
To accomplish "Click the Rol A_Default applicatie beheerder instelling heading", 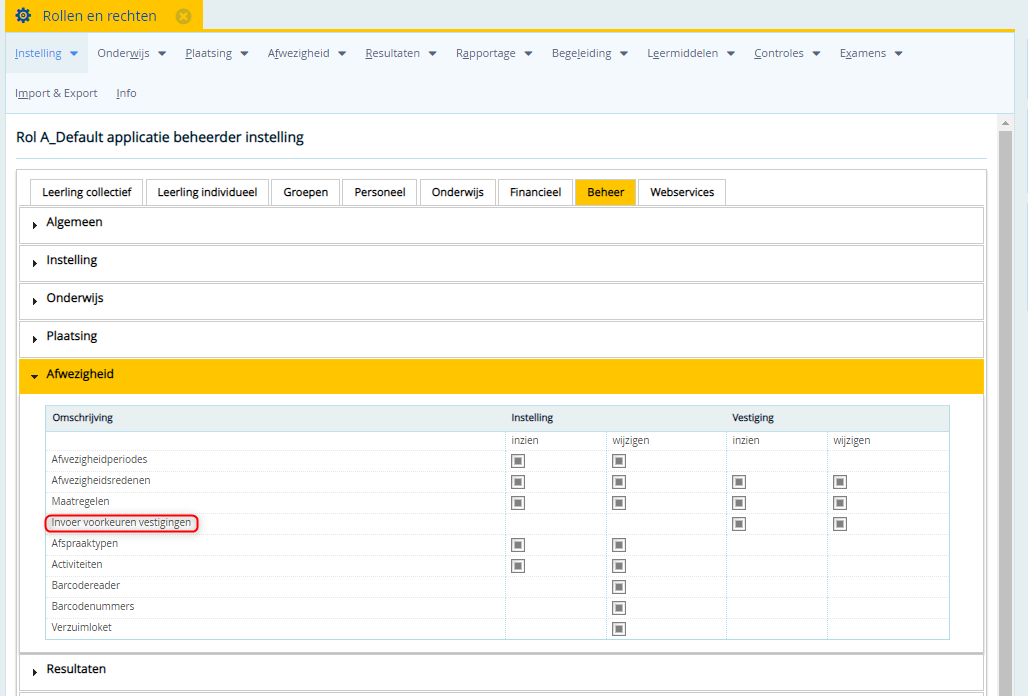I will click(160, 137).
